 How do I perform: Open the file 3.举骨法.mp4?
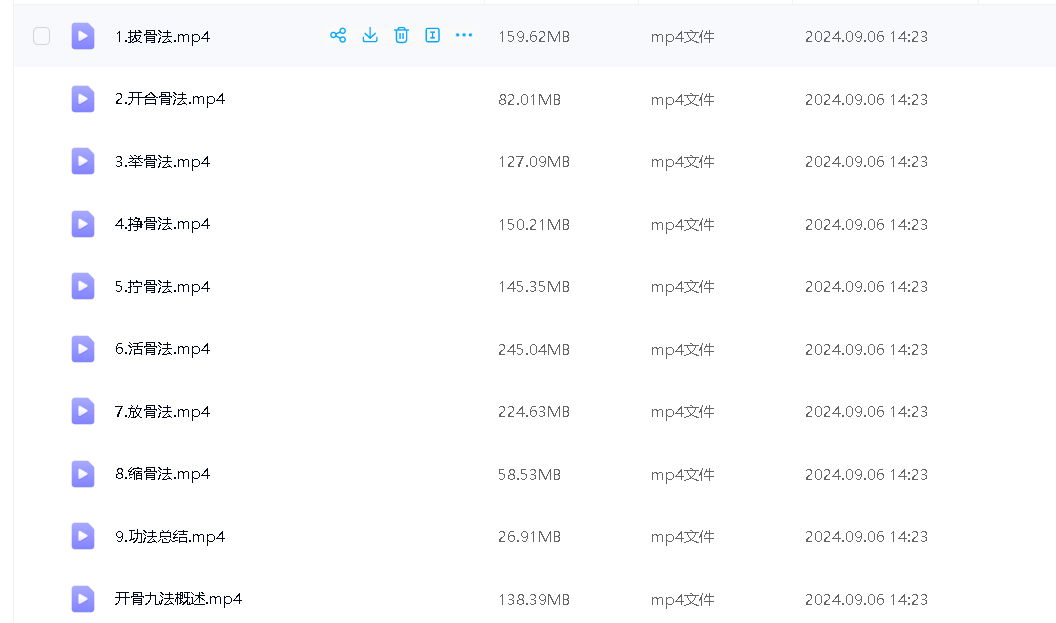[x=162, y=162]
